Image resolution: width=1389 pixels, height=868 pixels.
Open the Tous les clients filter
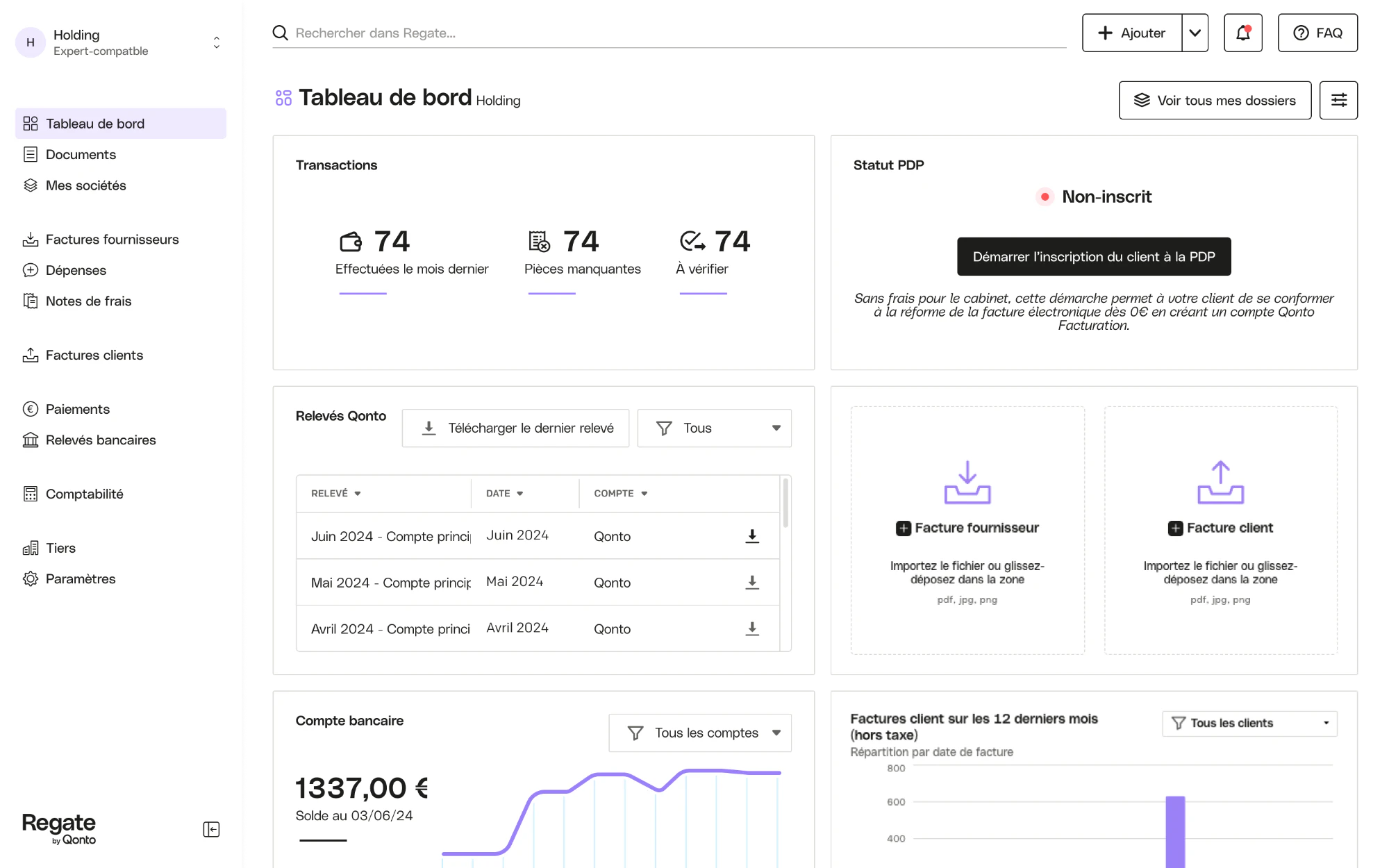[1249, 723]
